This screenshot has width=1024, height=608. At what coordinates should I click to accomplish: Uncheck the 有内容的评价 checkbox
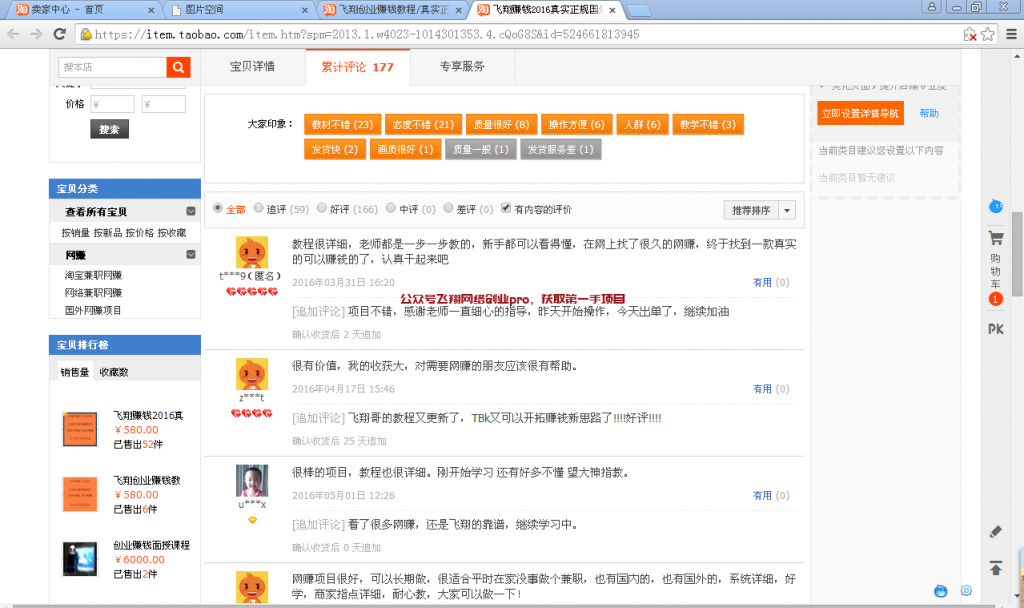click(506, 209)
